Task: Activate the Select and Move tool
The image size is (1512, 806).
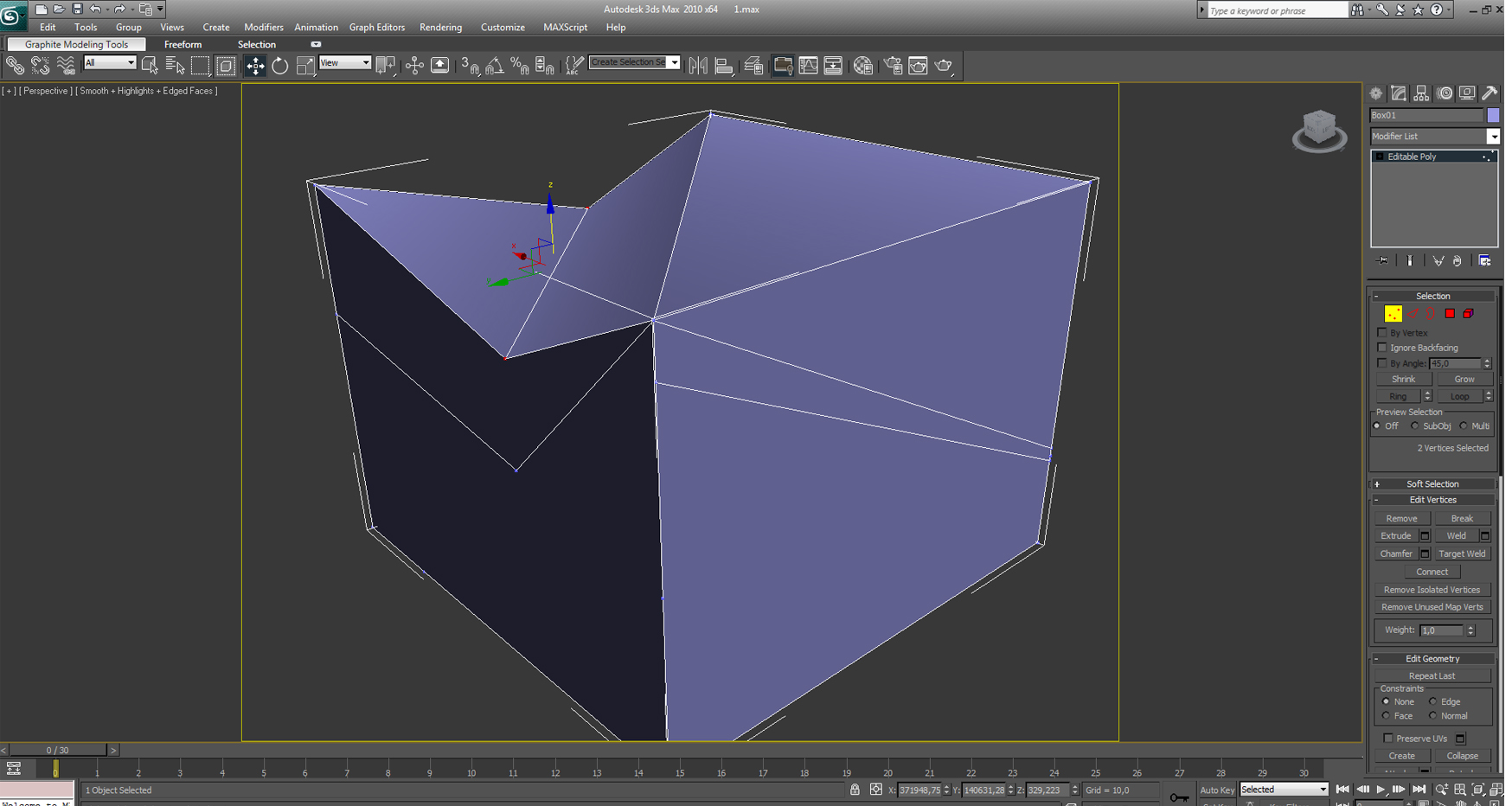Action: pyautogui.click(x=255, y=66)
